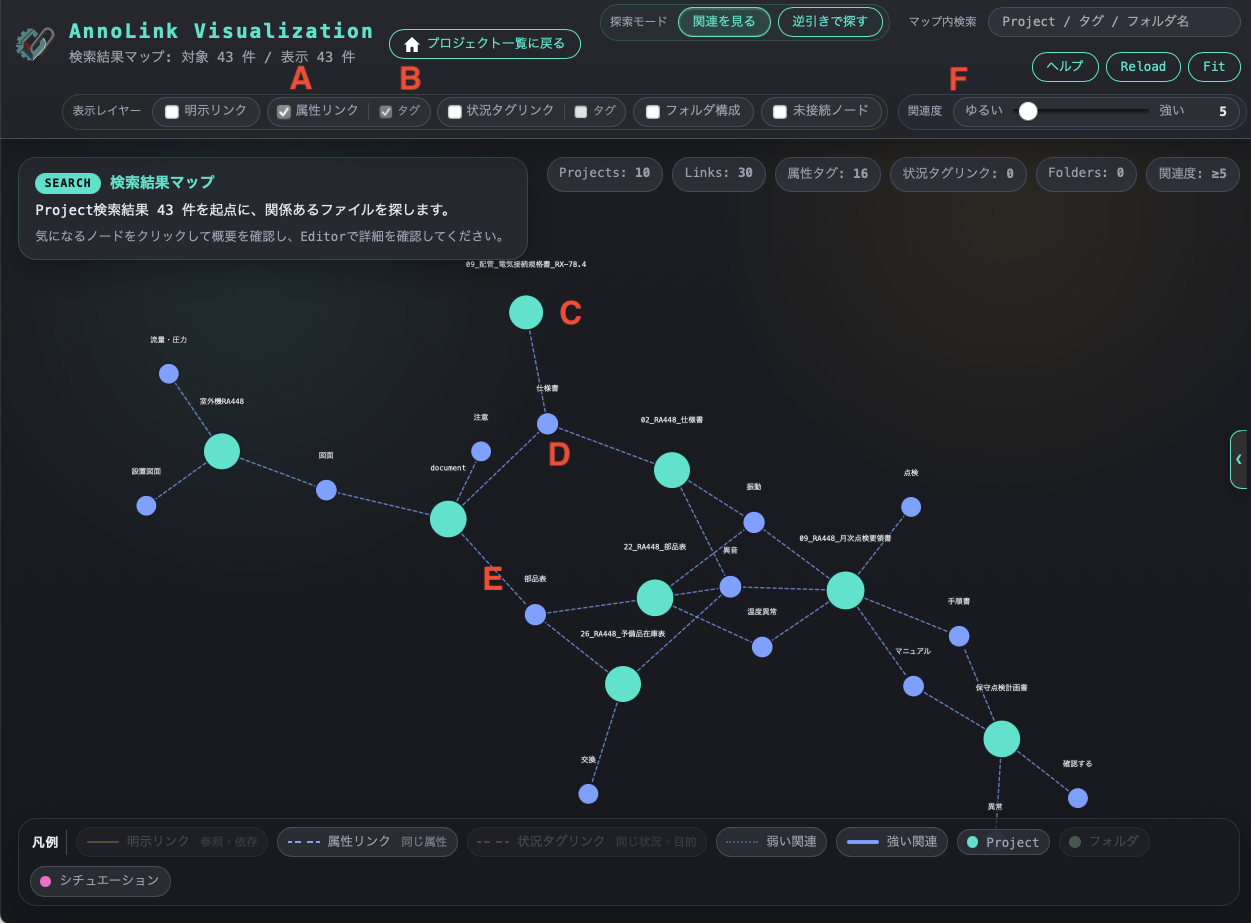
Task: Click the Projects: 10 stat chip
Action: pos(604,173)
